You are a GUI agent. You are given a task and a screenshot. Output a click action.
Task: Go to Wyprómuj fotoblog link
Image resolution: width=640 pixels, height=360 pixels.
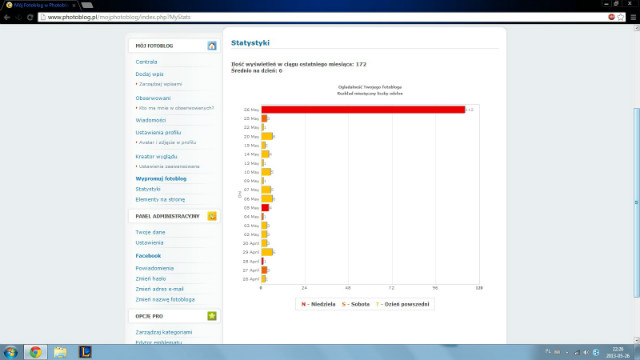161,179
